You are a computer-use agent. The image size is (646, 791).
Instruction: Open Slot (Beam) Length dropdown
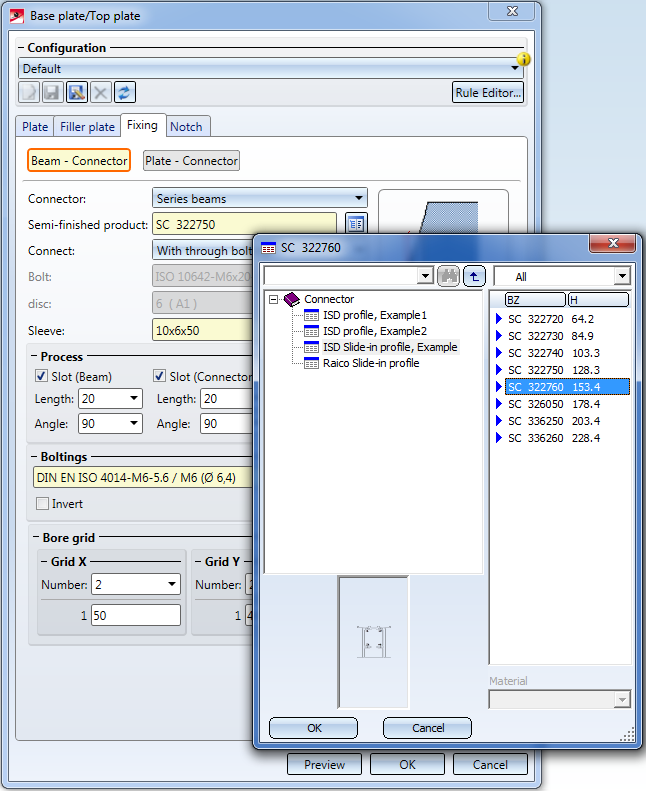pyautogui.click(x=134, y=399)
